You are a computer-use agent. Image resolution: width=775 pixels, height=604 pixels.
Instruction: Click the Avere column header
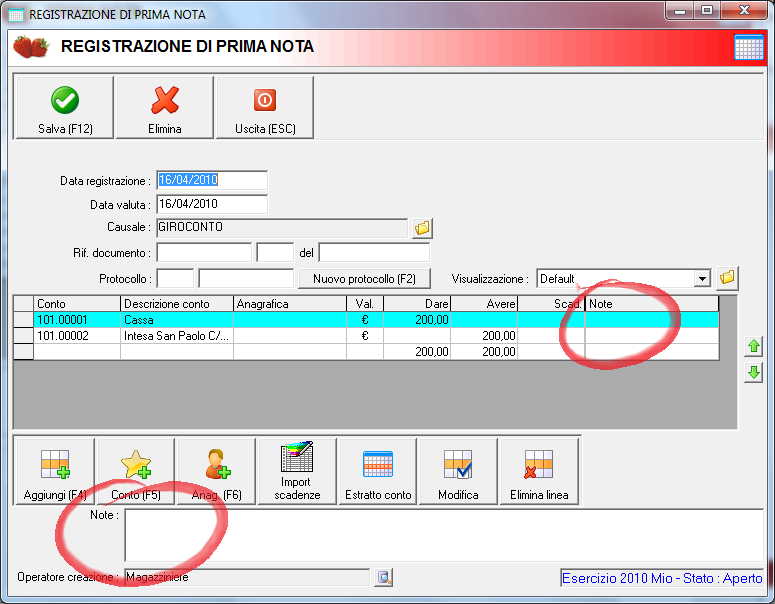pos(484,303)
